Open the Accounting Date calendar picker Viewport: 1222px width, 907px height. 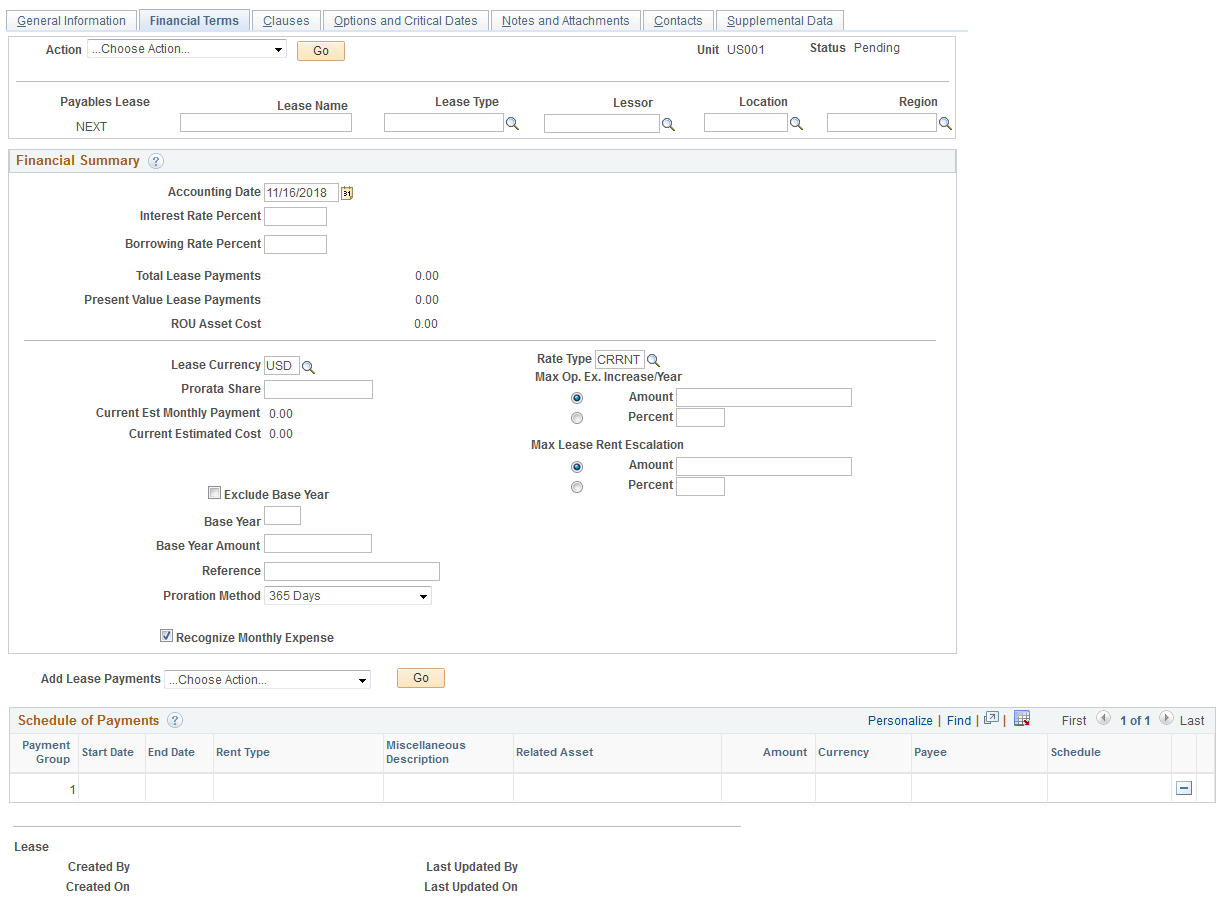click(347, 192)
